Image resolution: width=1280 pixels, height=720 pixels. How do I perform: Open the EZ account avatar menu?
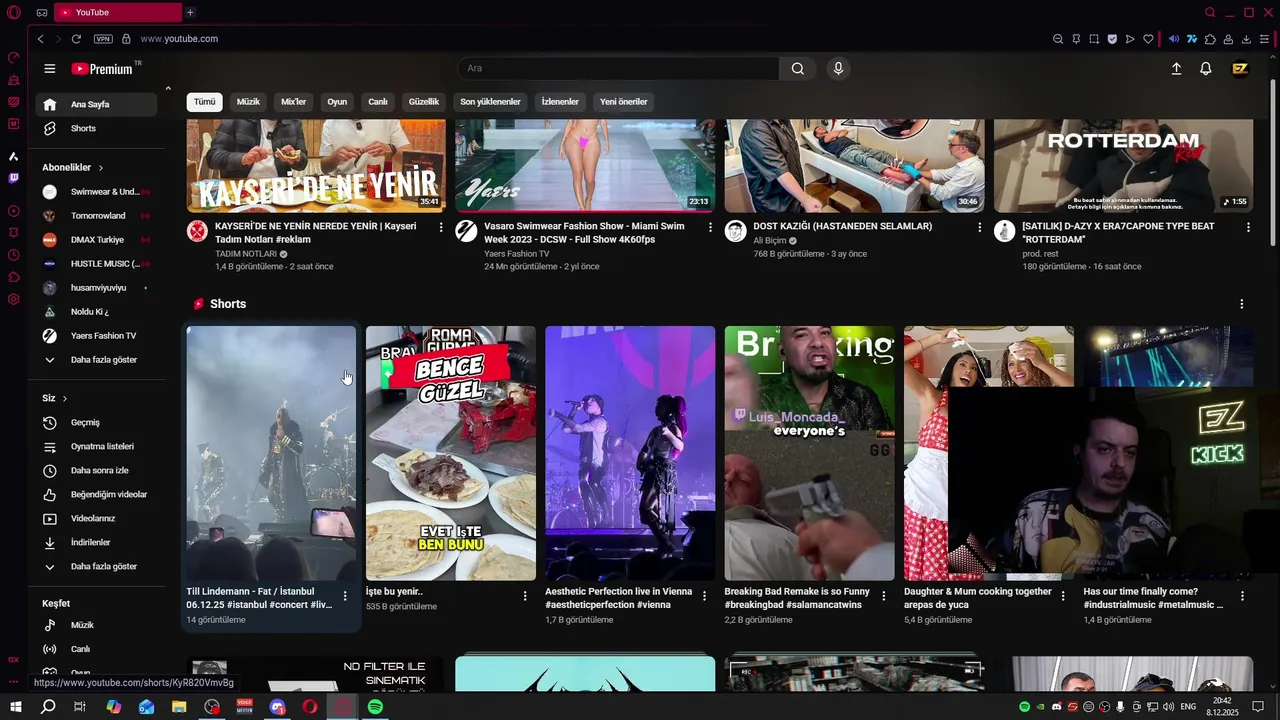(1240, 68)
